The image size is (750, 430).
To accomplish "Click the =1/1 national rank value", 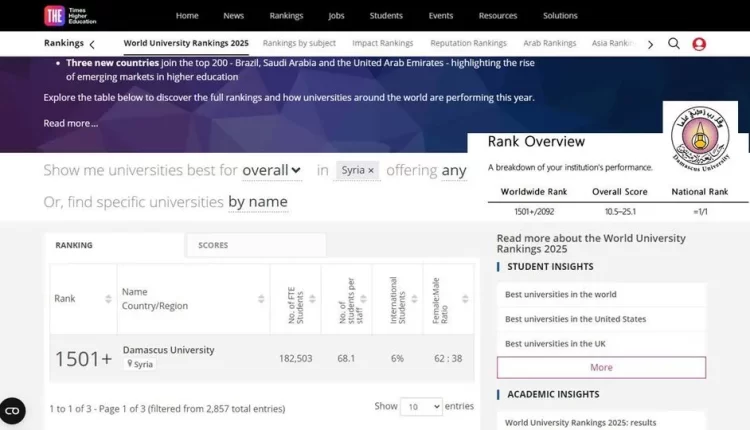I will point(700,211).
